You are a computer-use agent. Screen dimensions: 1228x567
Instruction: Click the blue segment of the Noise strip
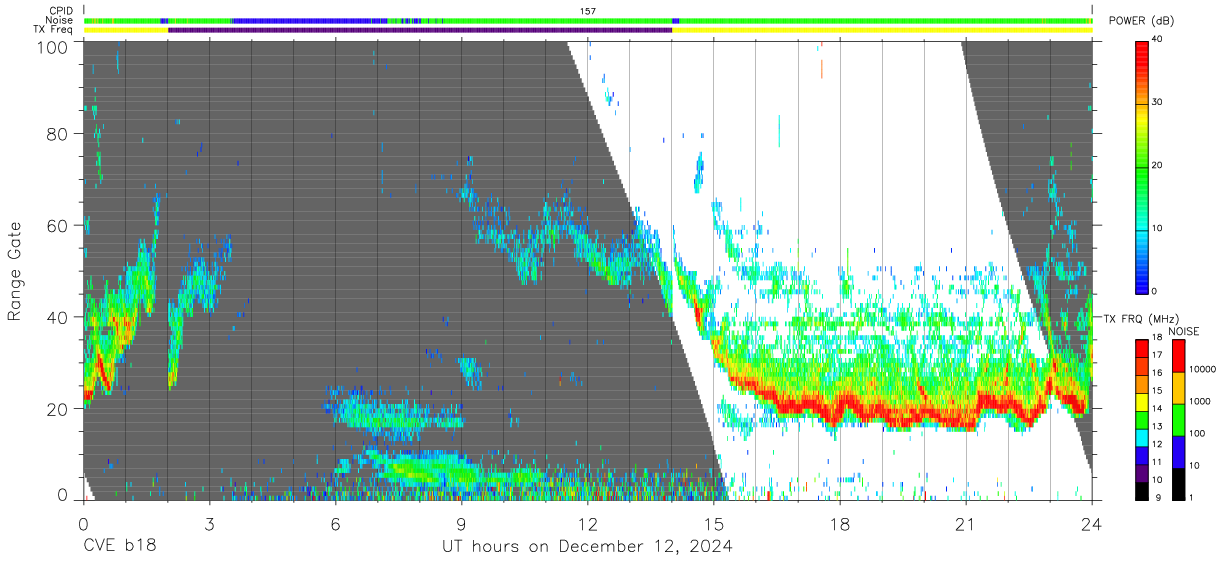(x=310, y=20)
